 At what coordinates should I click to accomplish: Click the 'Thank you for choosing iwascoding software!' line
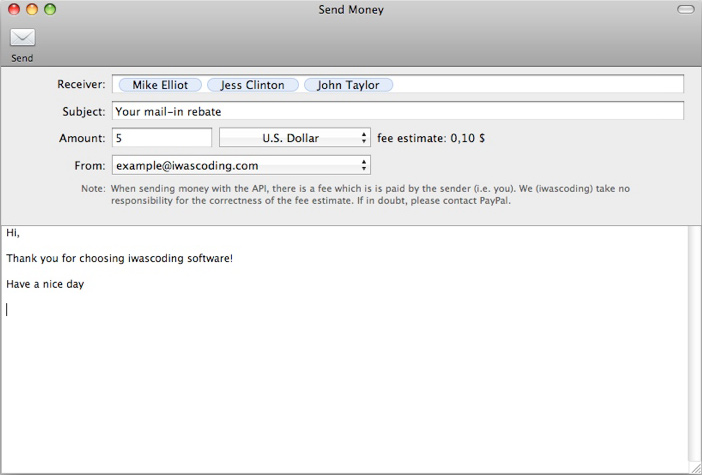point(120,258)
